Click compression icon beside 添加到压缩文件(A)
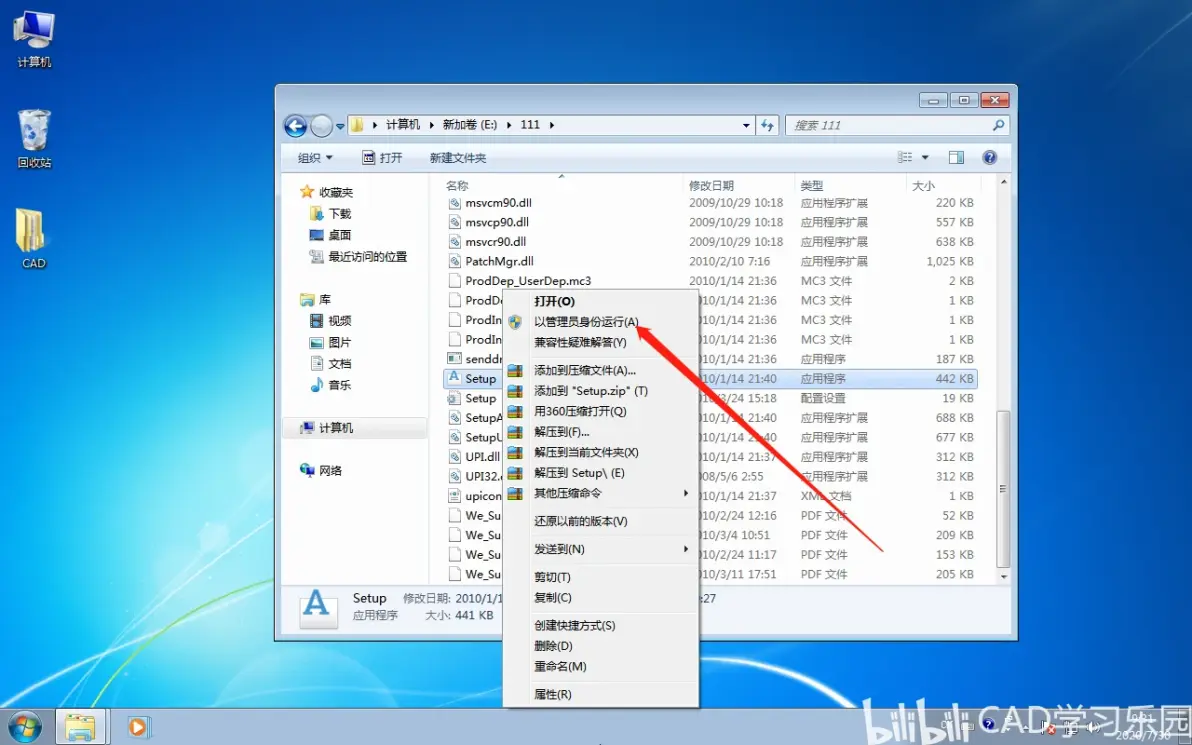The image size is (1192, 745). (x=515, y=371)
